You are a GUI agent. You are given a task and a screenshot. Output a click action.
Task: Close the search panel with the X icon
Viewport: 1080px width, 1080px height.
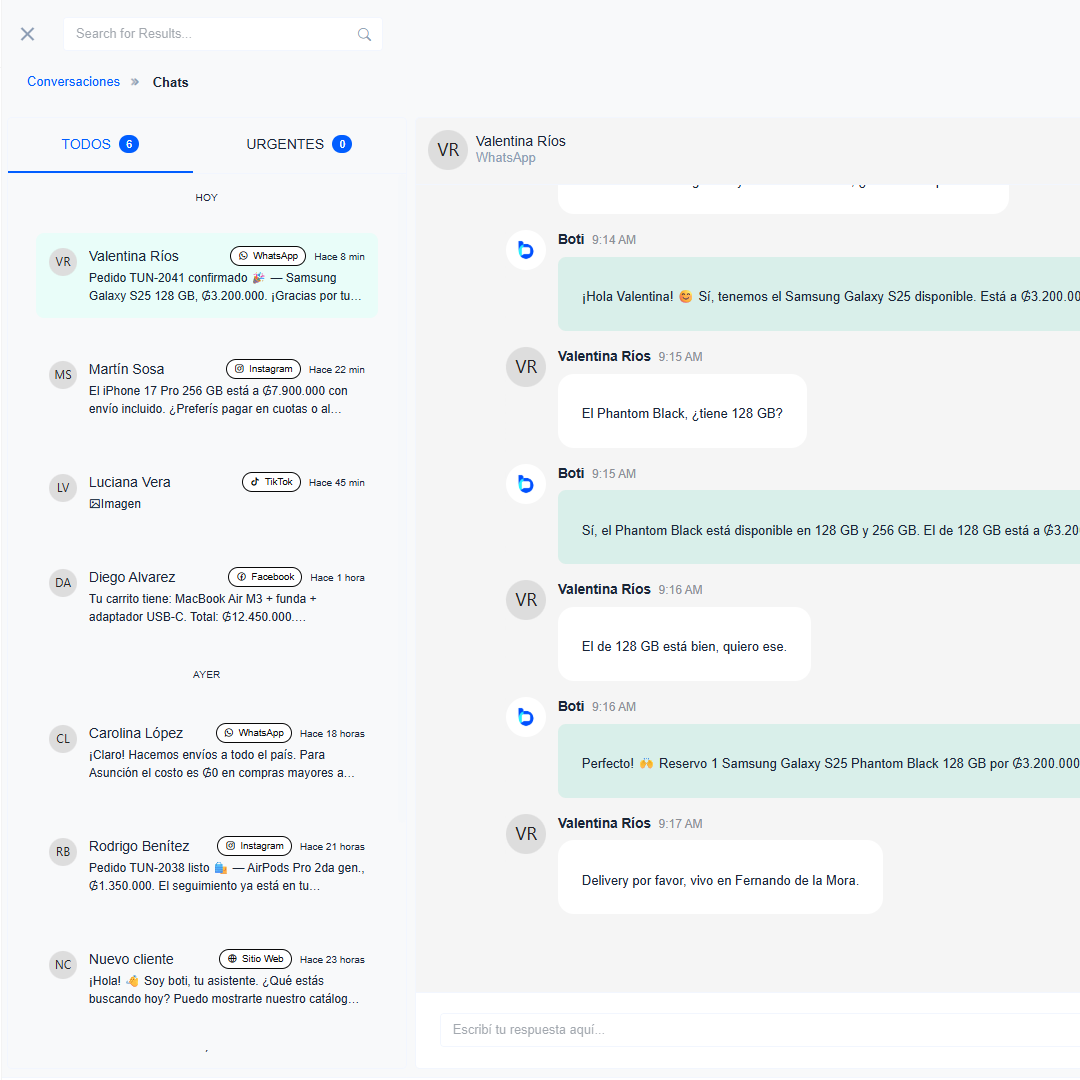click(28, 34)
